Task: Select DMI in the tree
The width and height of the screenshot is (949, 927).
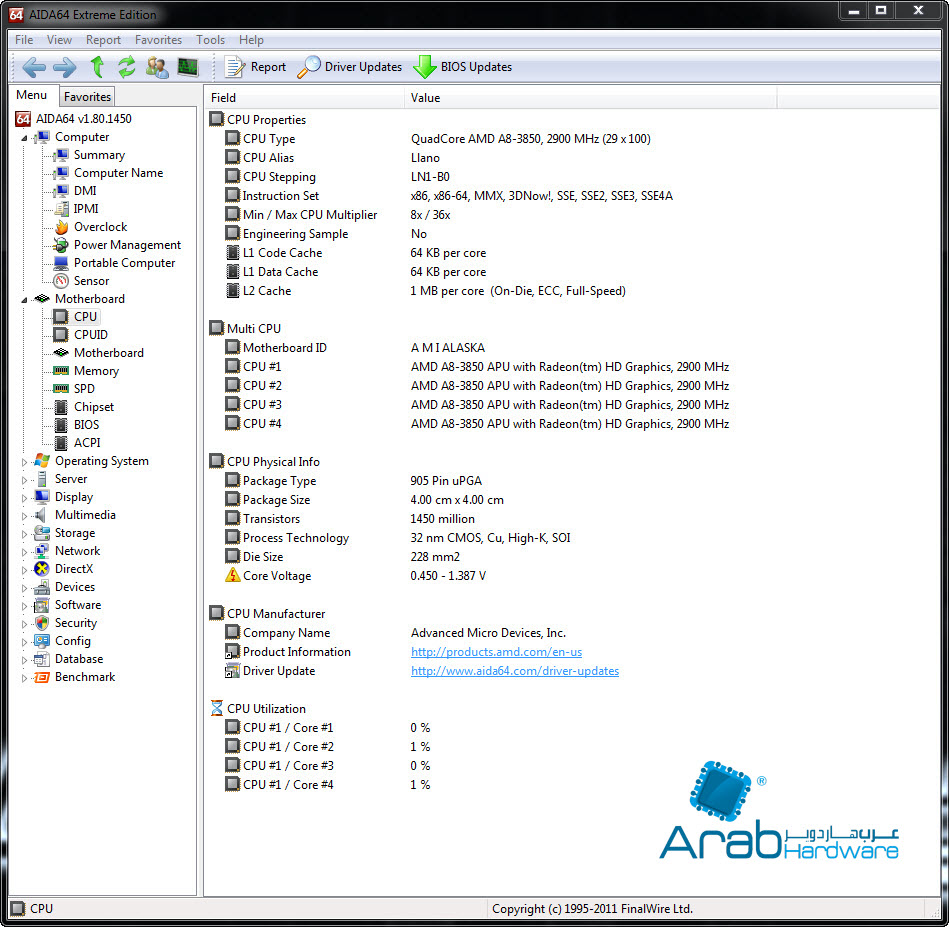Action: [85, 191]
